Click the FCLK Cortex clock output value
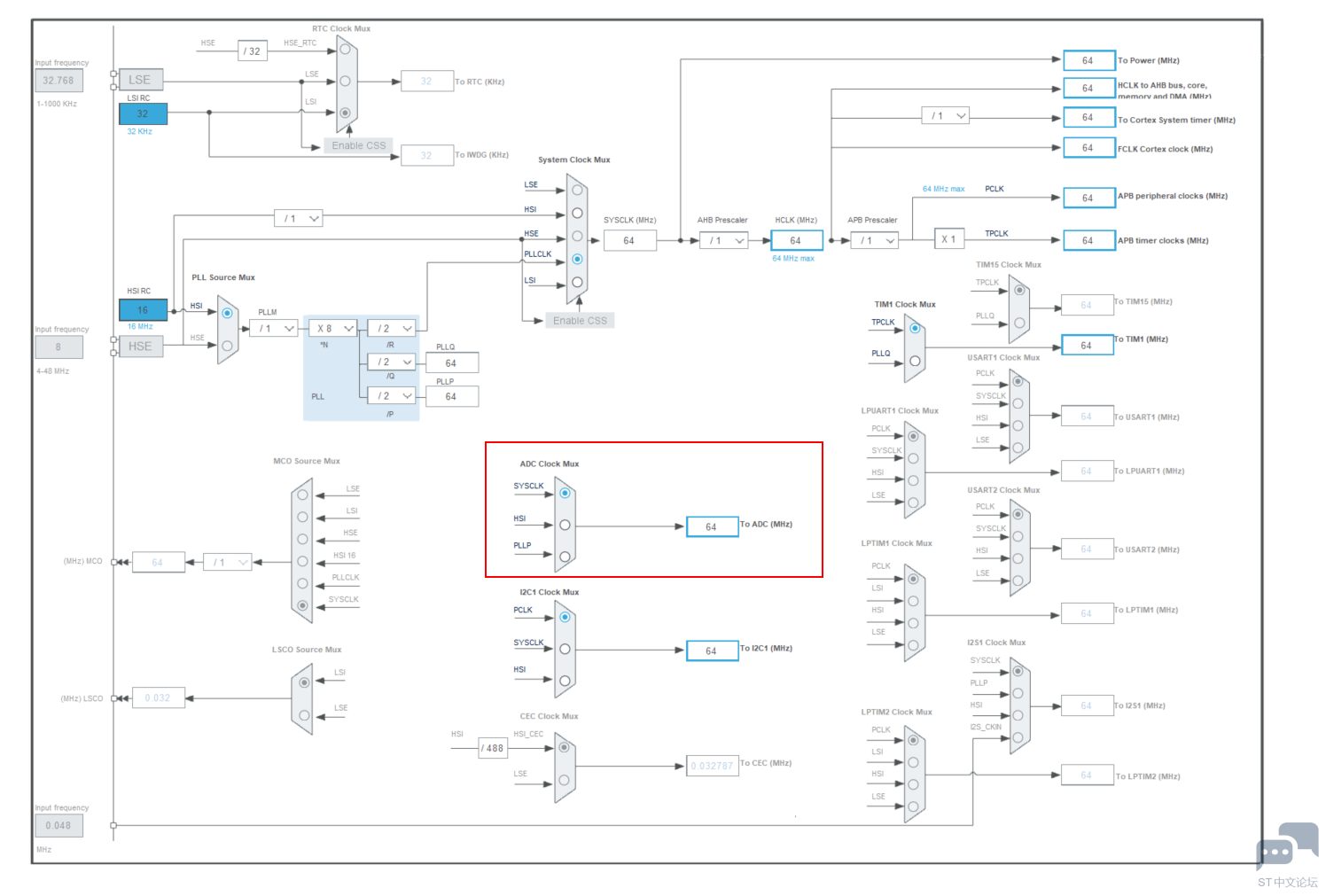 click(1088, 148)
